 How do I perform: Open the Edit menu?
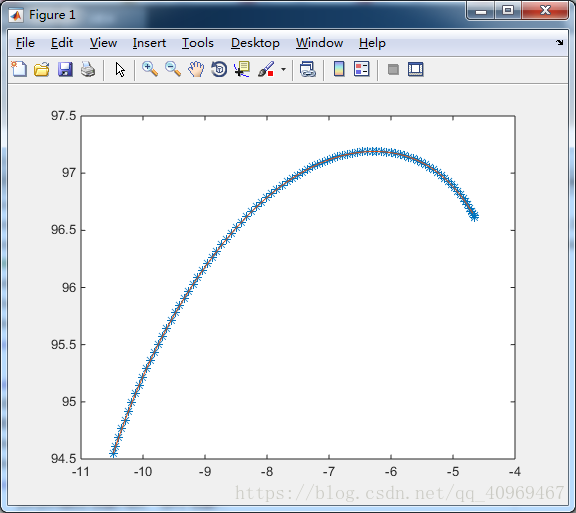pos(62,43)
